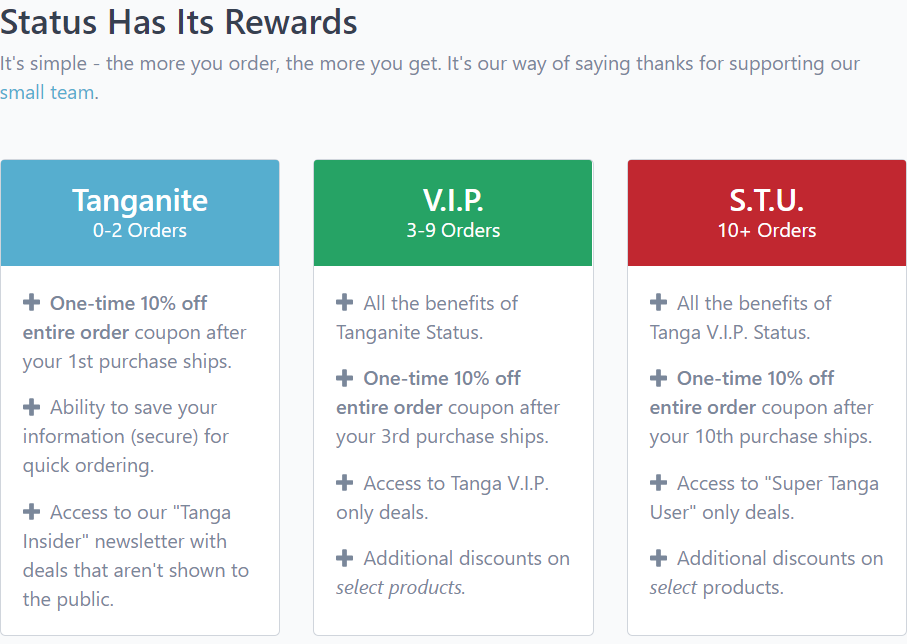The width and height of the screenshot is (907, 644).
Task: Click the 'Tanganite Status.' text in V.I.P. card
Action: pos(410,333)
